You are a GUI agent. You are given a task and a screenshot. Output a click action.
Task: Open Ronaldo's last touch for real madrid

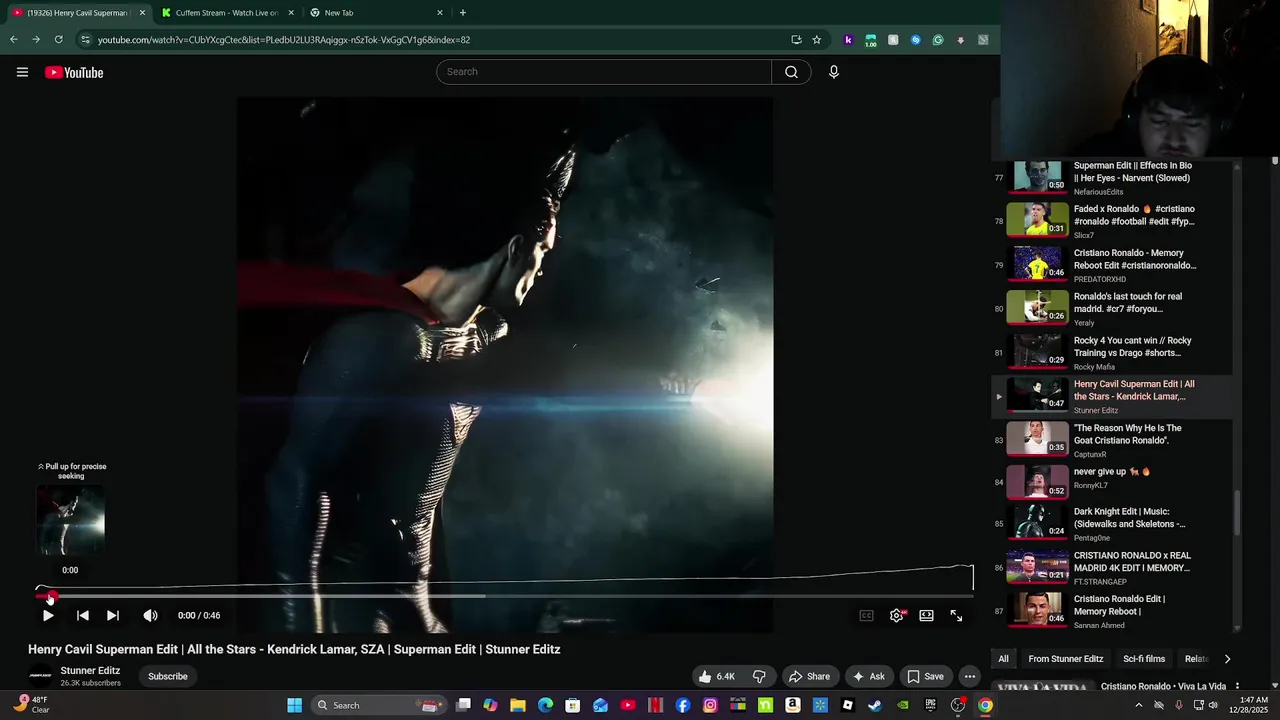tap(1110, 309)
